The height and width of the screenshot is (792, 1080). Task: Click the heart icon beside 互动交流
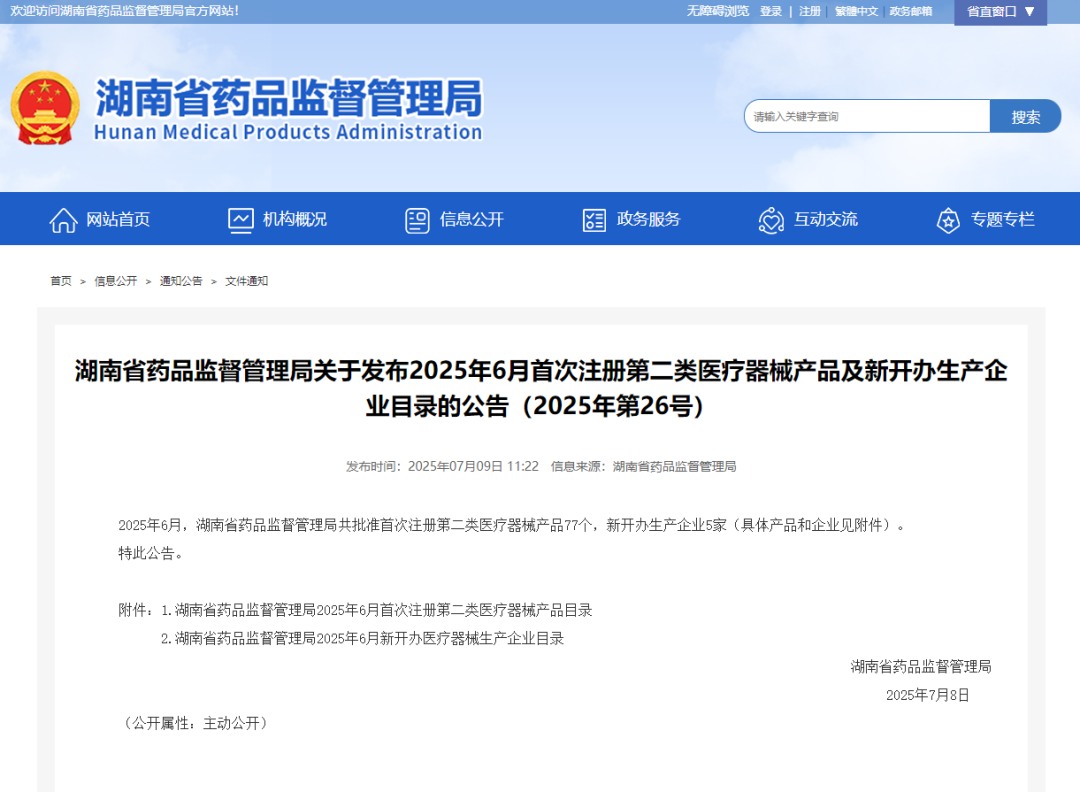pyautogui.click(x=771, y=220)
